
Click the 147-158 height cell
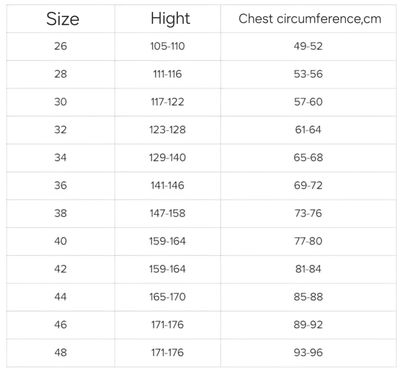pos(167,213)
